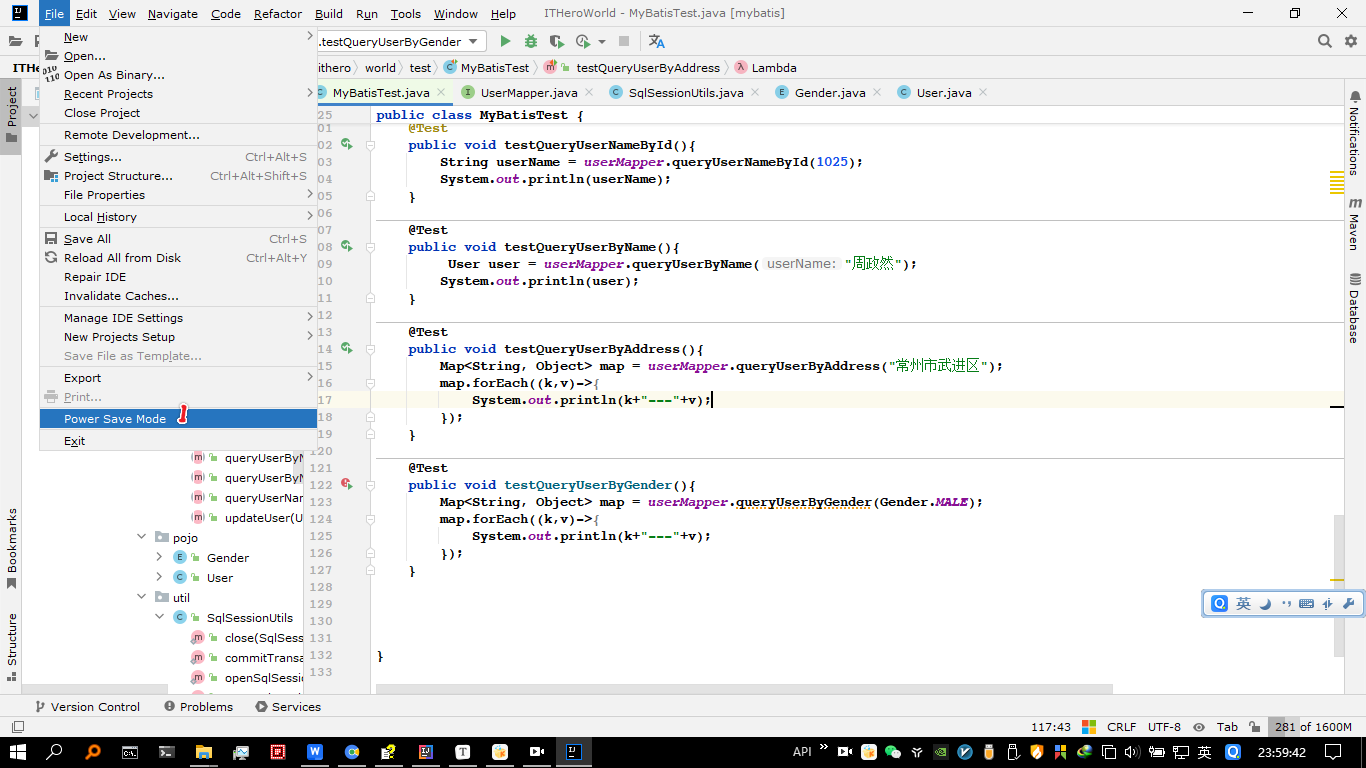The width and height of the screenshot is (1366, 768).
Task: Open IDE settings gear icon at top right
Action: pos(1350,41)
